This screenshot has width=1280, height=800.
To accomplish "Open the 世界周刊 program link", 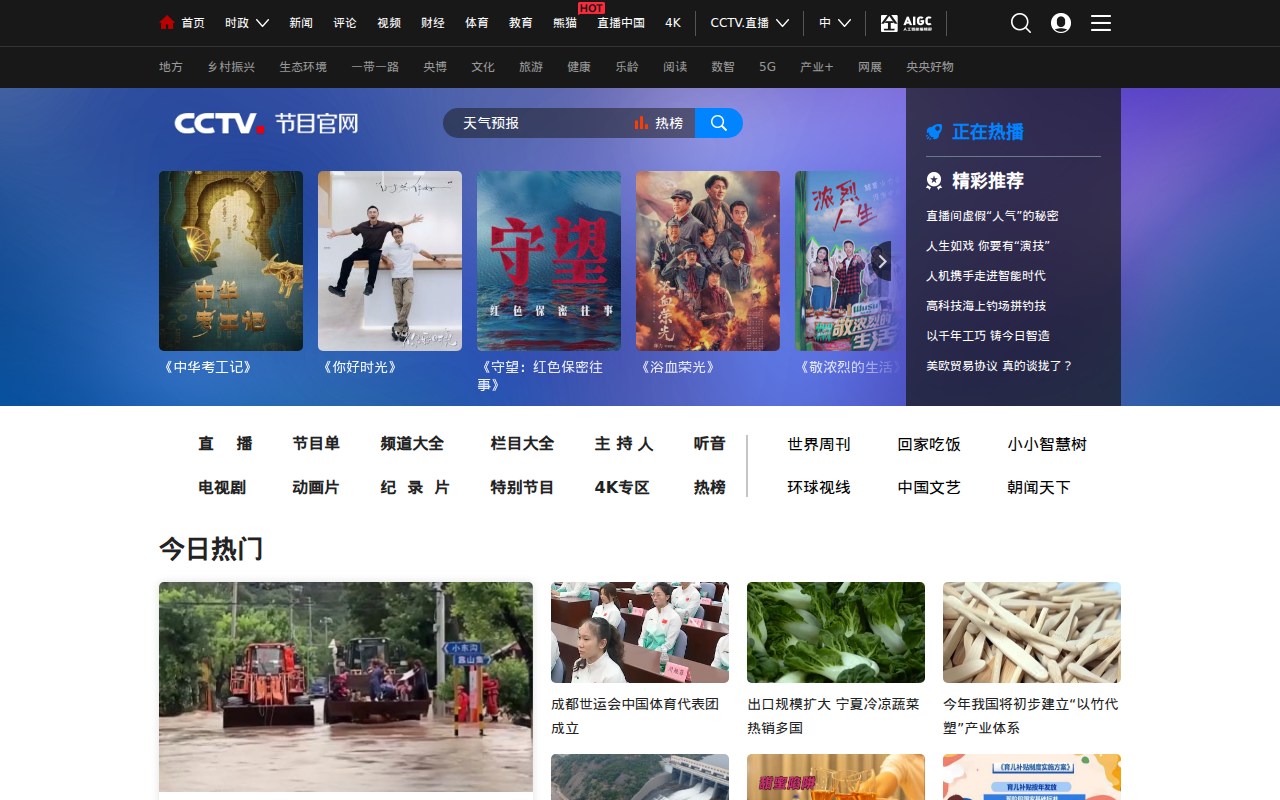I will point(819,444).
